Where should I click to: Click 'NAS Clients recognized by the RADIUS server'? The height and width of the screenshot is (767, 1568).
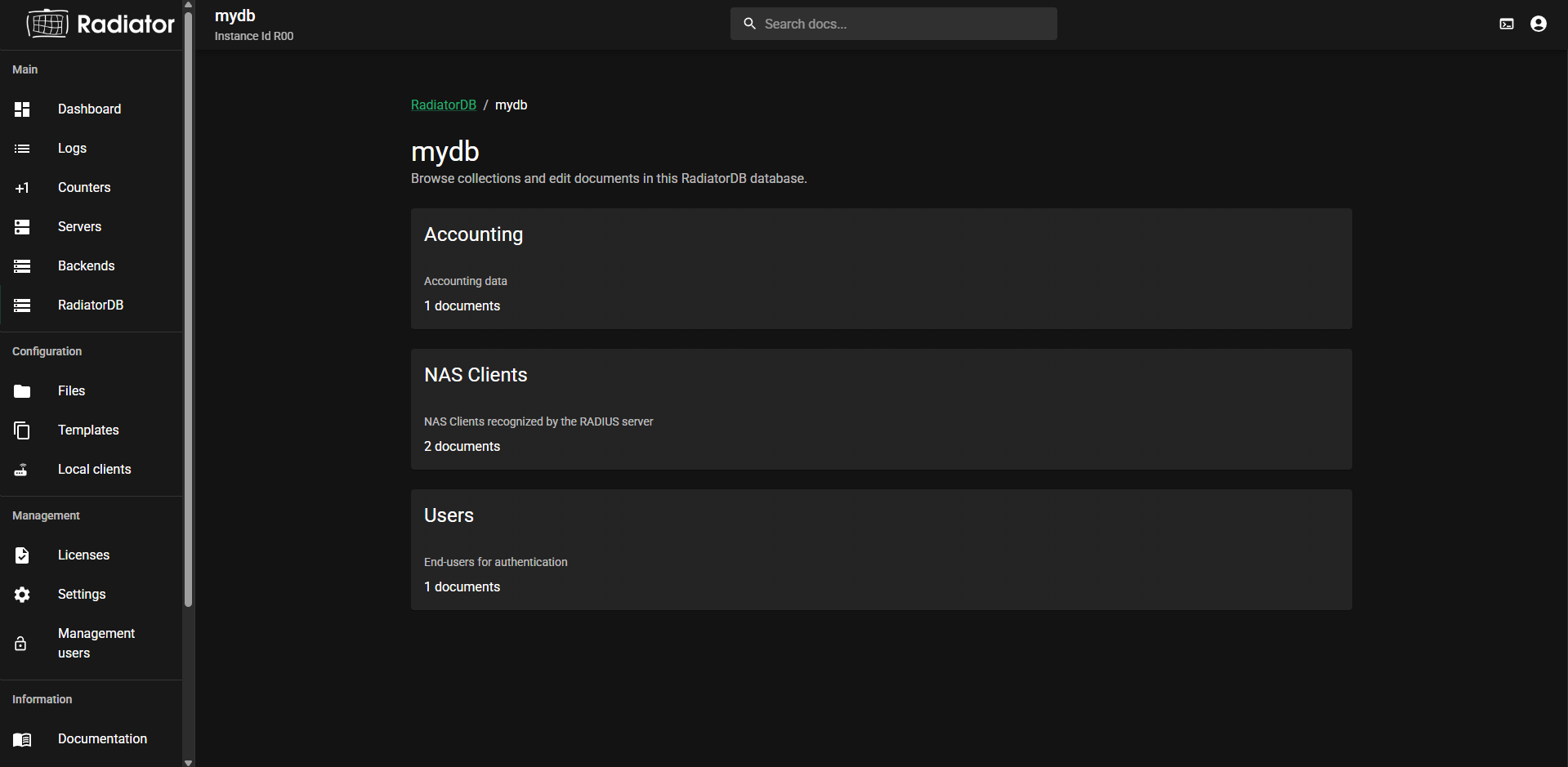point(538,421)
